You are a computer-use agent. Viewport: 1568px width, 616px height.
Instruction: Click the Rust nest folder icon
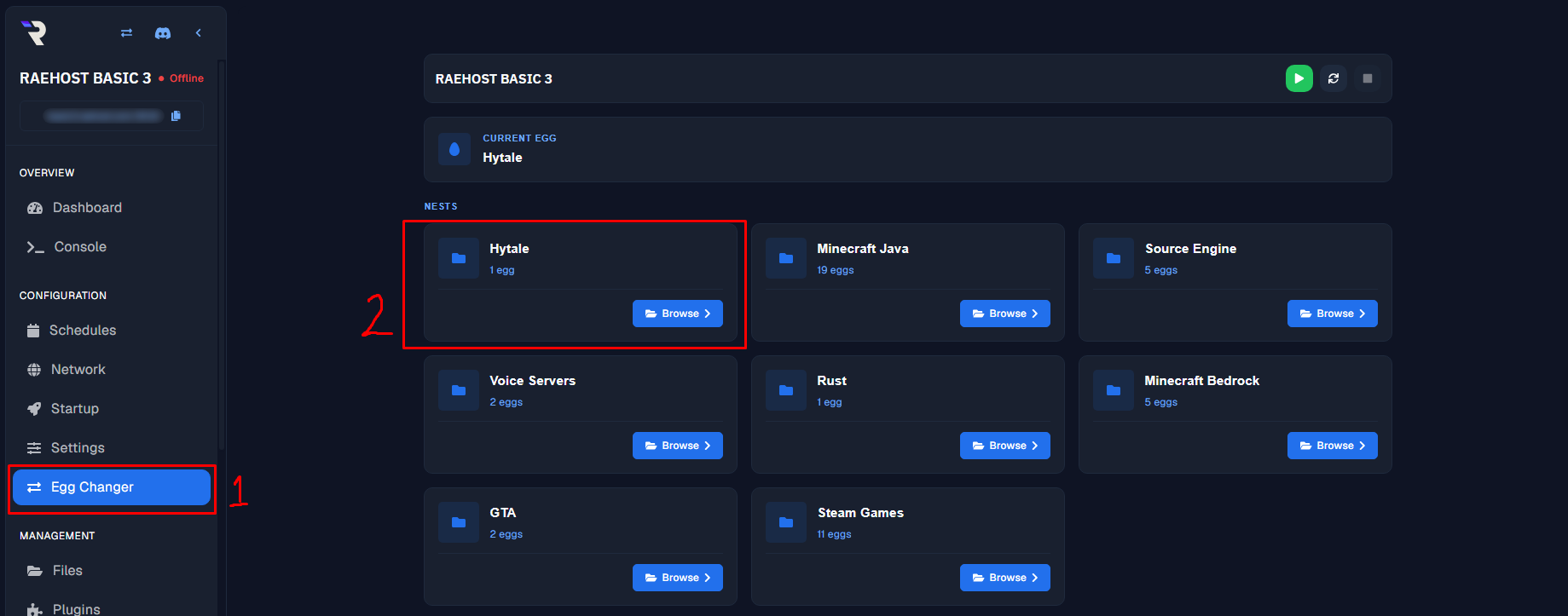pos(786,390)
